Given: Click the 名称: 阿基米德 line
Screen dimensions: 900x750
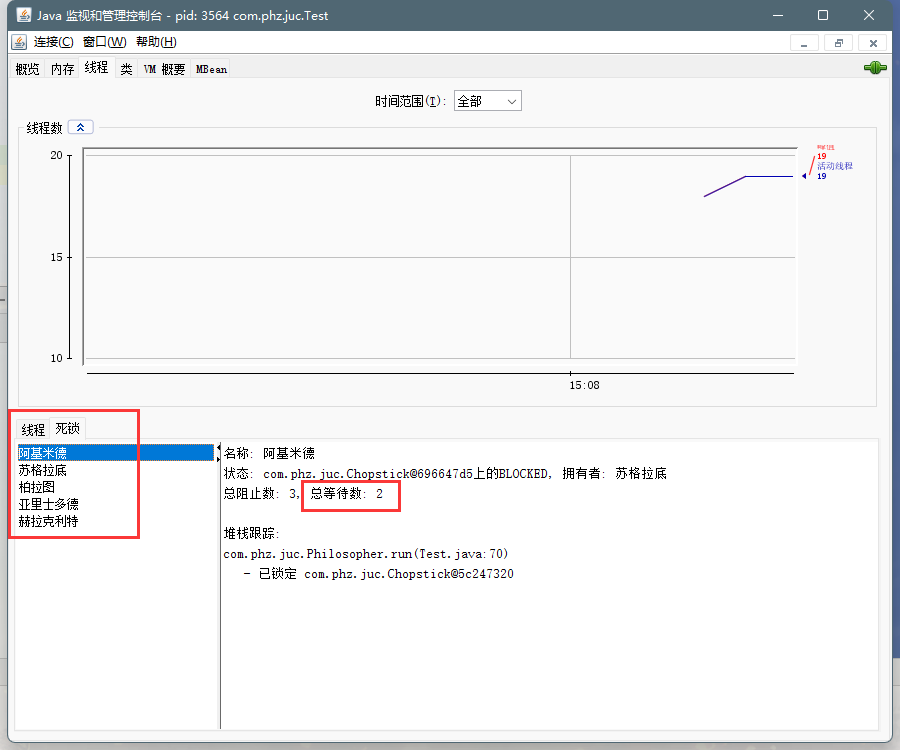Looking at the screenshot, I should (x=269, y=453).
